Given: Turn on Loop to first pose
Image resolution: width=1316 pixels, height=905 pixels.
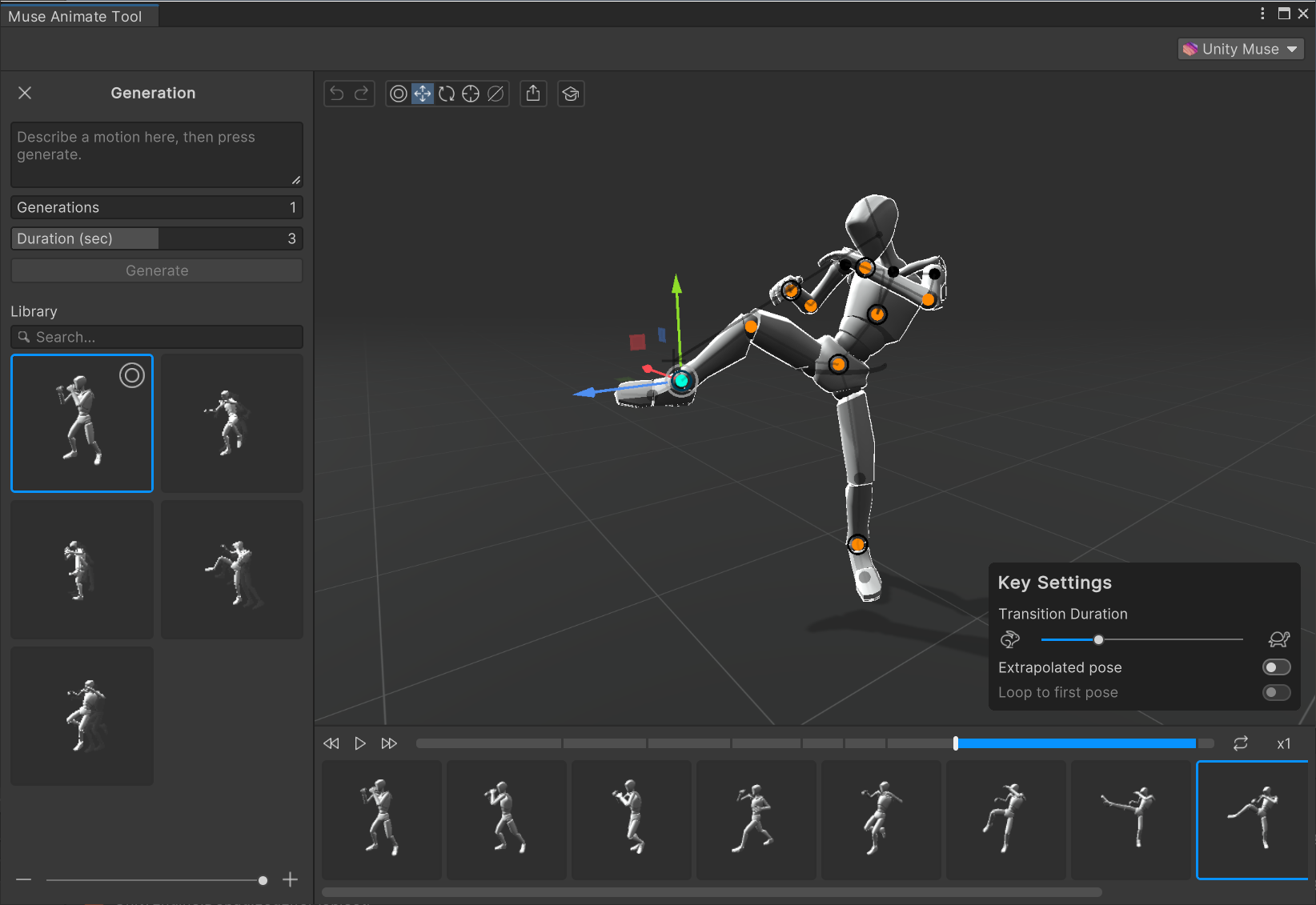Looking at the screenshot, I should coord(1276,693).
